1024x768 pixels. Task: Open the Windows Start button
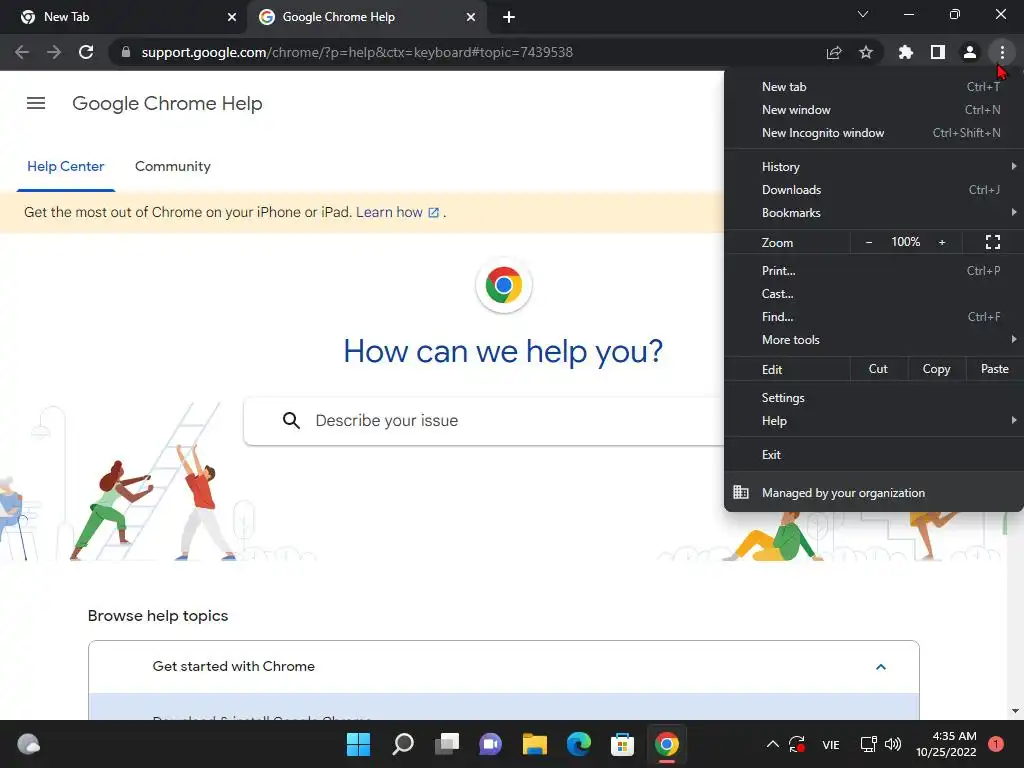(358, 744)
